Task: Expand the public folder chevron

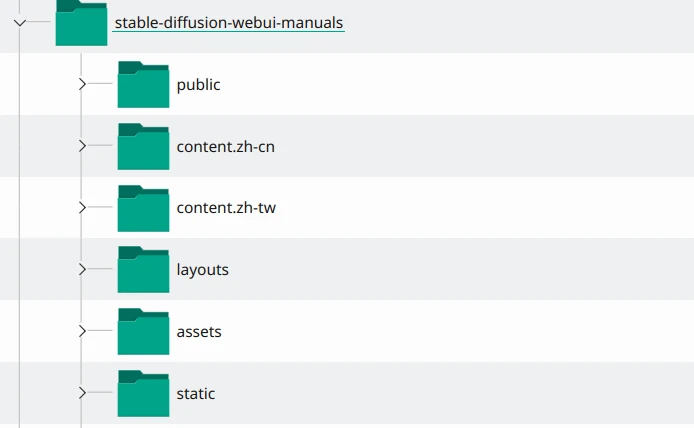Action: (x=82, y=84)
